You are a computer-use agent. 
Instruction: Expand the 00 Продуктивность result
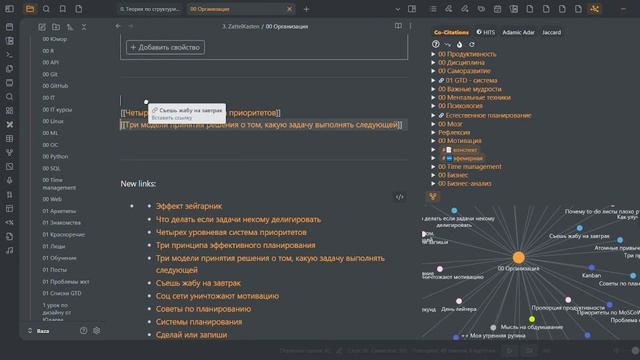click(x=433, y=54)
